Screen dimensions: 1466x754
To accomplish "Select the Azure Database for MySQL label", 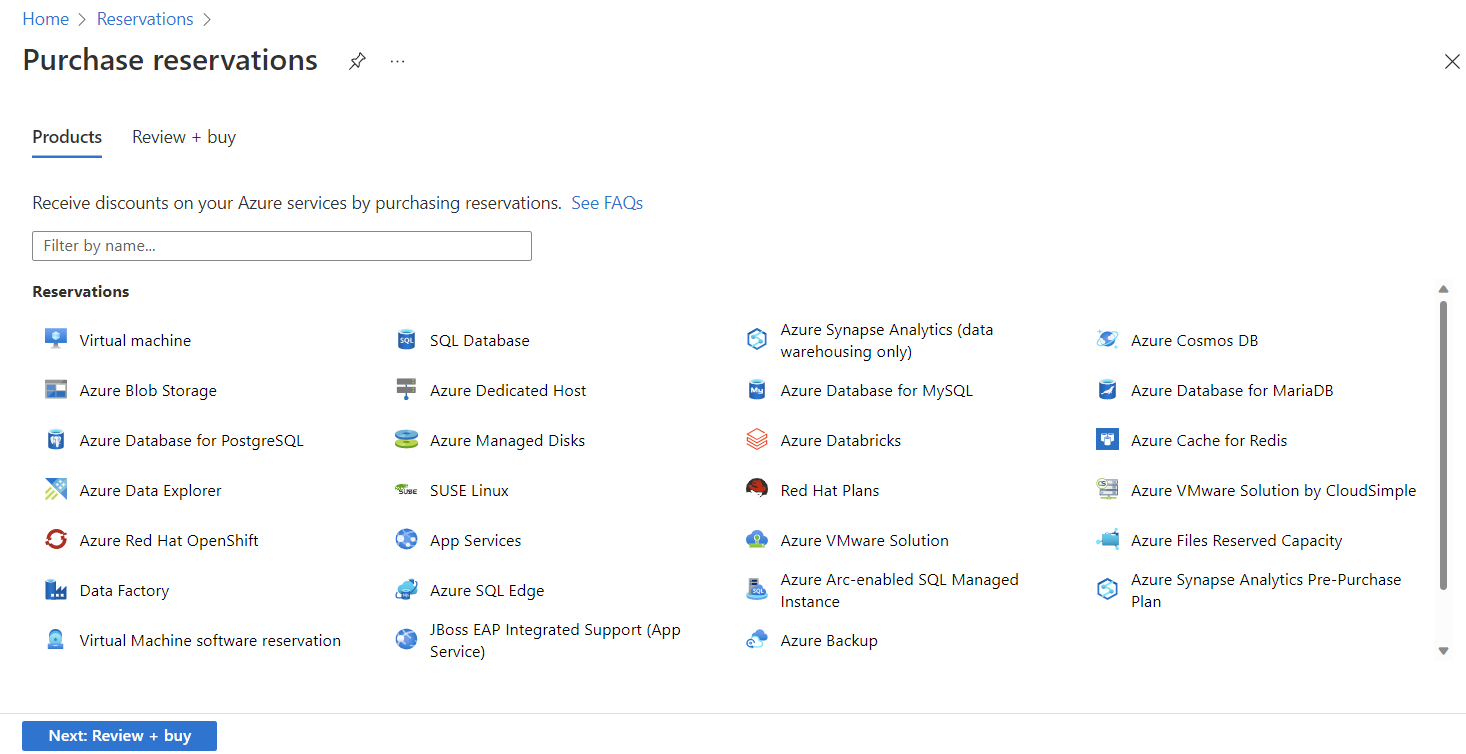I will [876, 391].
